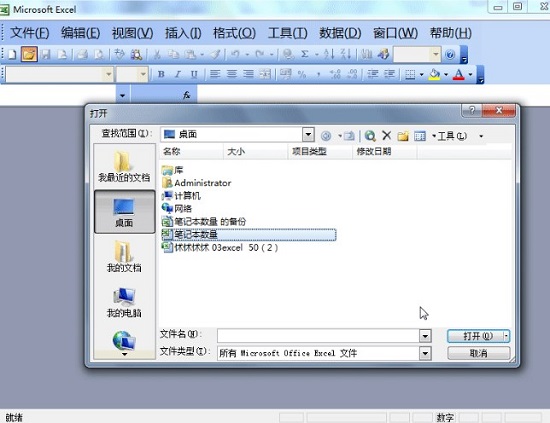Open the 文件名 dropdown arrow
This screenshot has width=550, height=423.
tap(425, 336)
